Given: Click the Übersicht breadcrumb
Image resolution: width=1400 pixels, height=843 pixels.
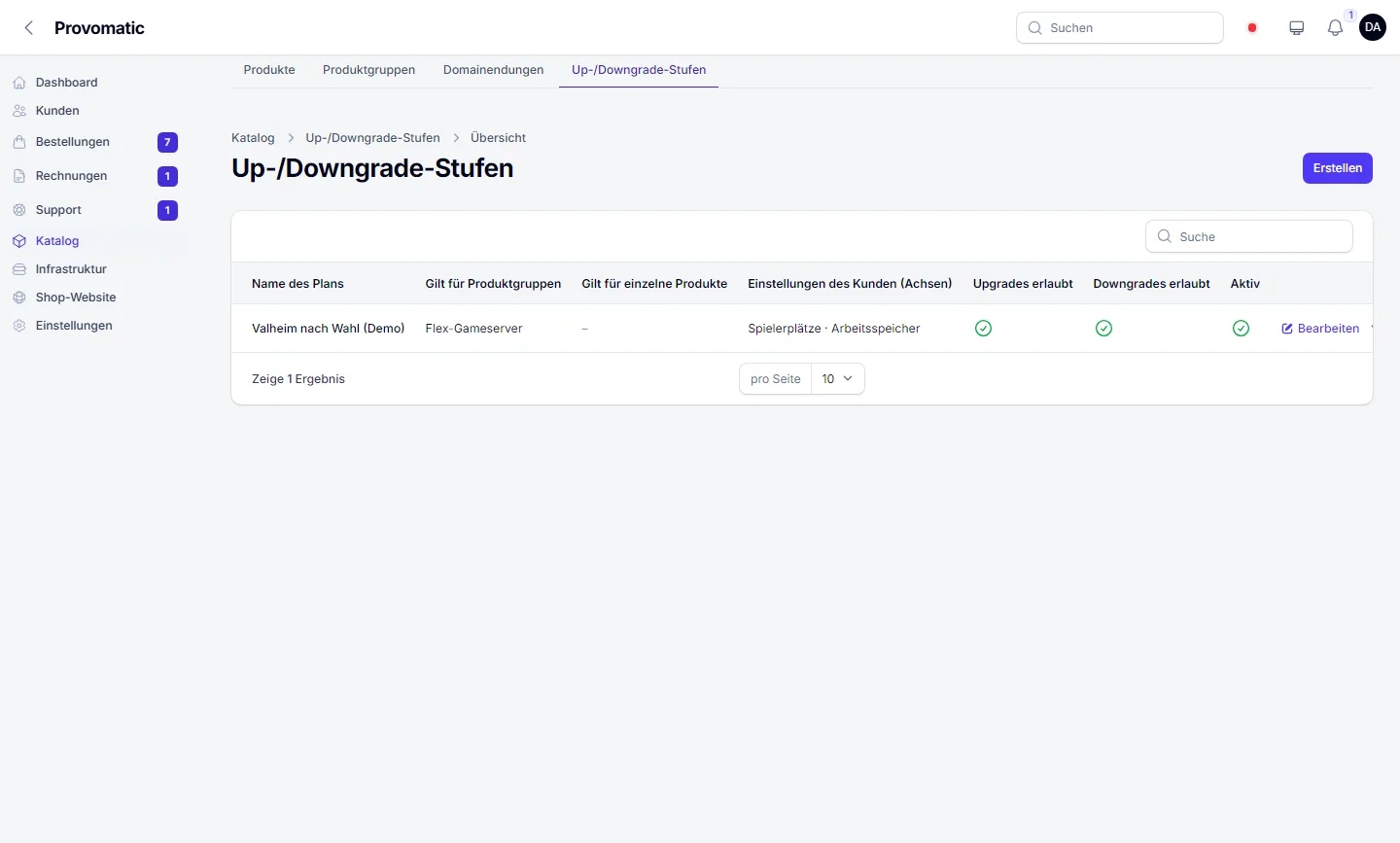Looking at the screenshot, I should pyautogui.click(x=498, y=138).
